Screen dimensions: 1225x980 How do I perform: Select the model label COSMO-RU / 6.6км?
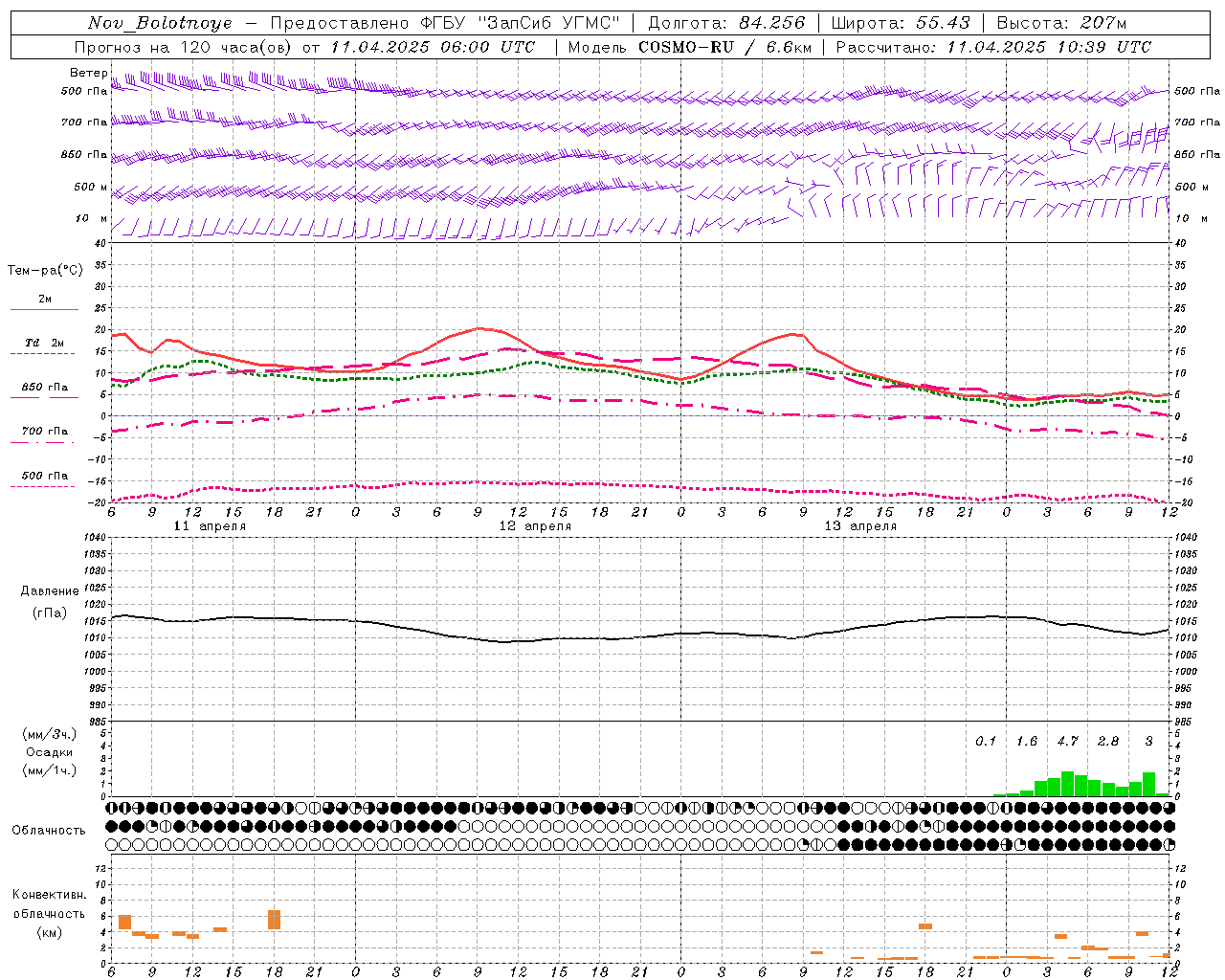pos(725,47)
